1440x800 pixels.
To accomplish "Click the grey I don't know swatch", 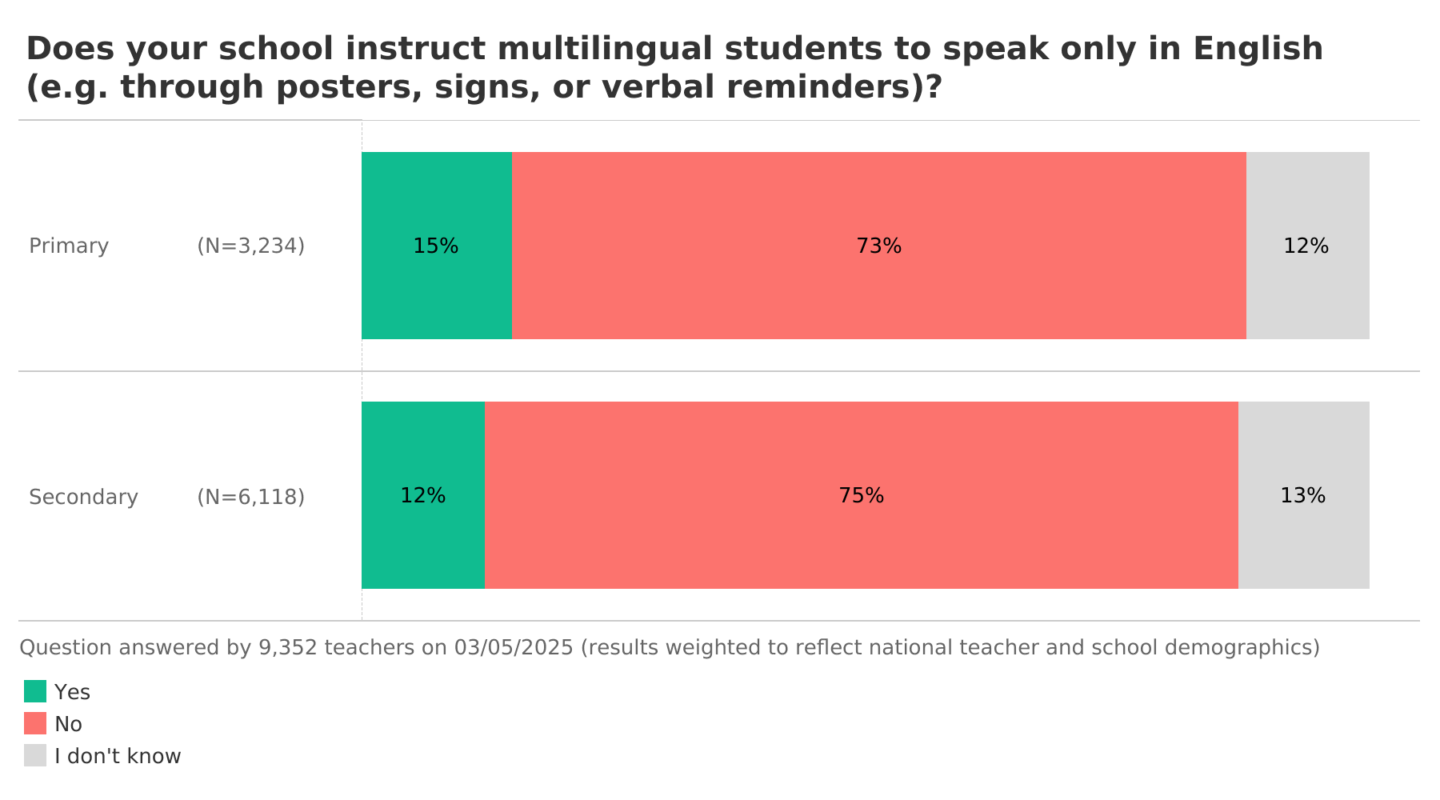I will (35, 755).
